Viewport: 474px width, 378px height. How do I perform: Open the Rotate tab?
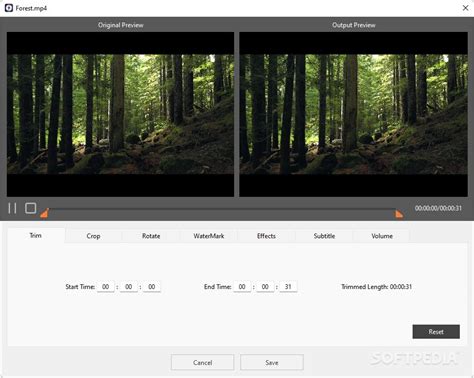[x=151, y=236]
